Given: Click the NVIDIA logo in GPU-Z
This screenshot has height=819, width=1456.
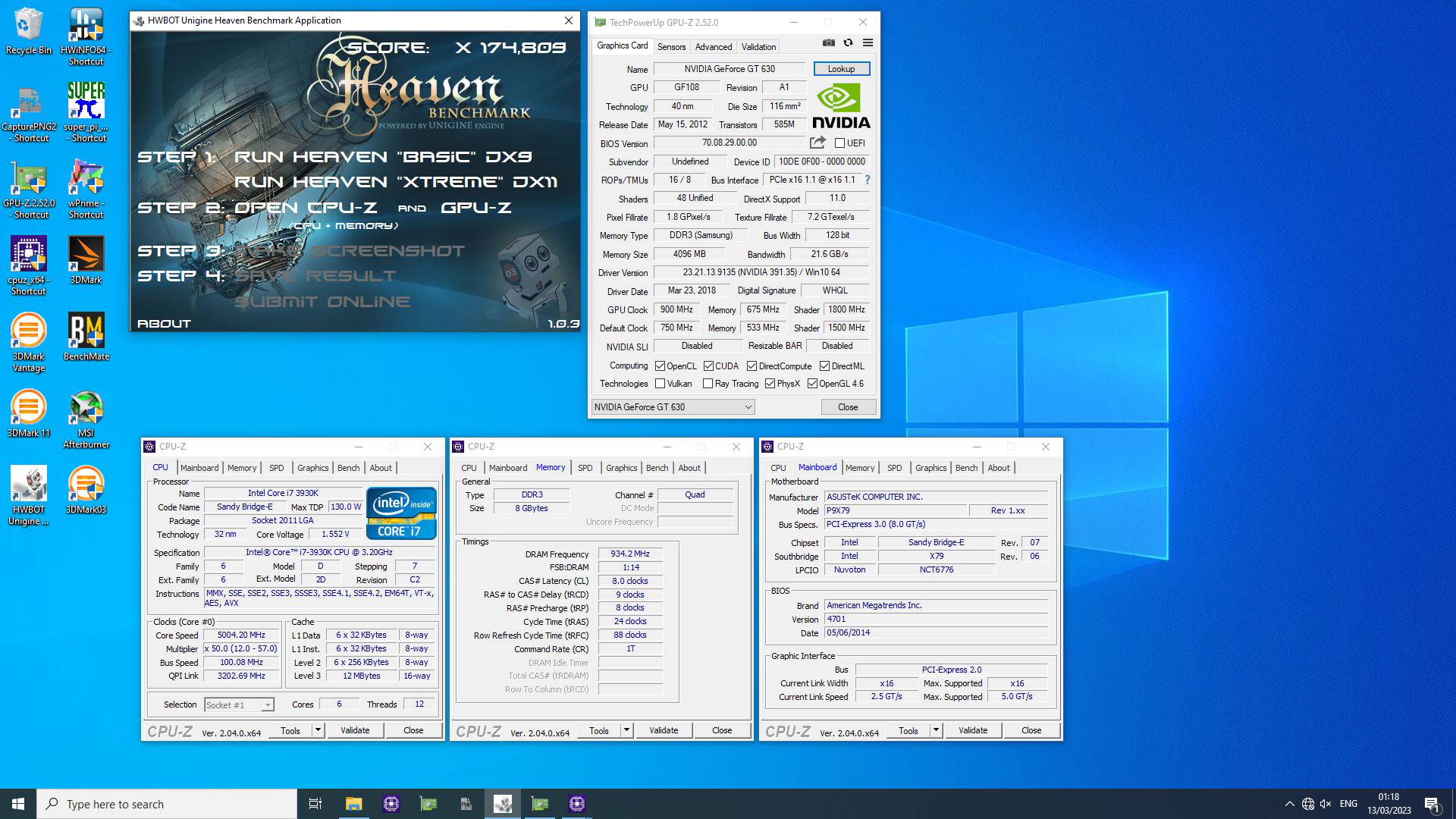Looking at the screenshot, I should [841, 106].
